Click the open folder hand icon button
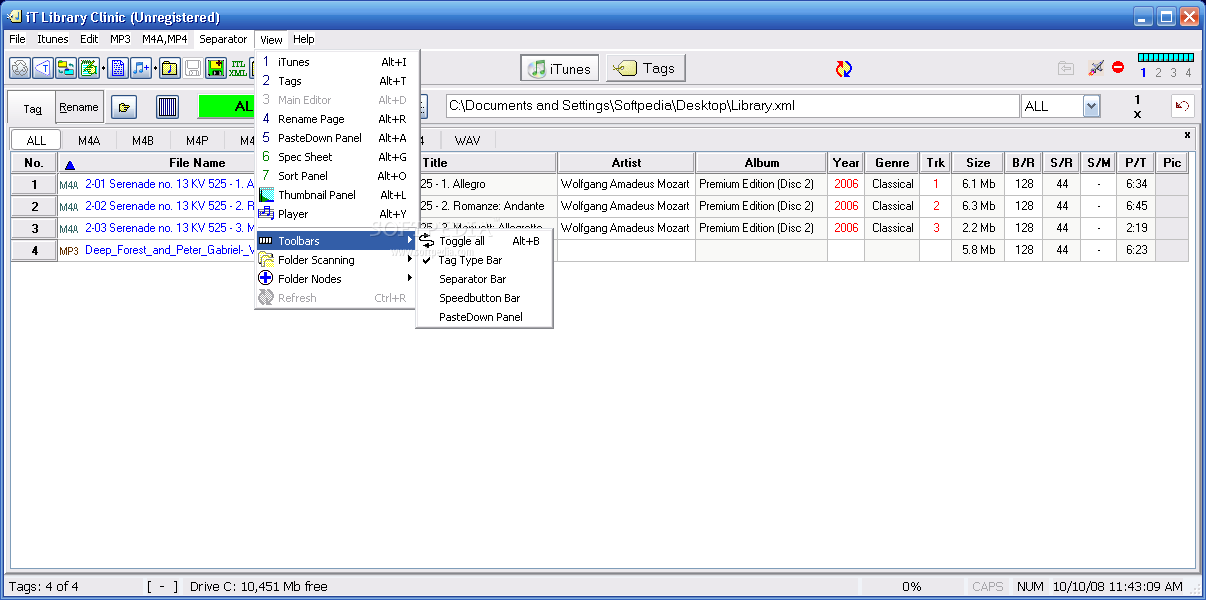This screenshot has height=600, width=1206. coord(124,106)
